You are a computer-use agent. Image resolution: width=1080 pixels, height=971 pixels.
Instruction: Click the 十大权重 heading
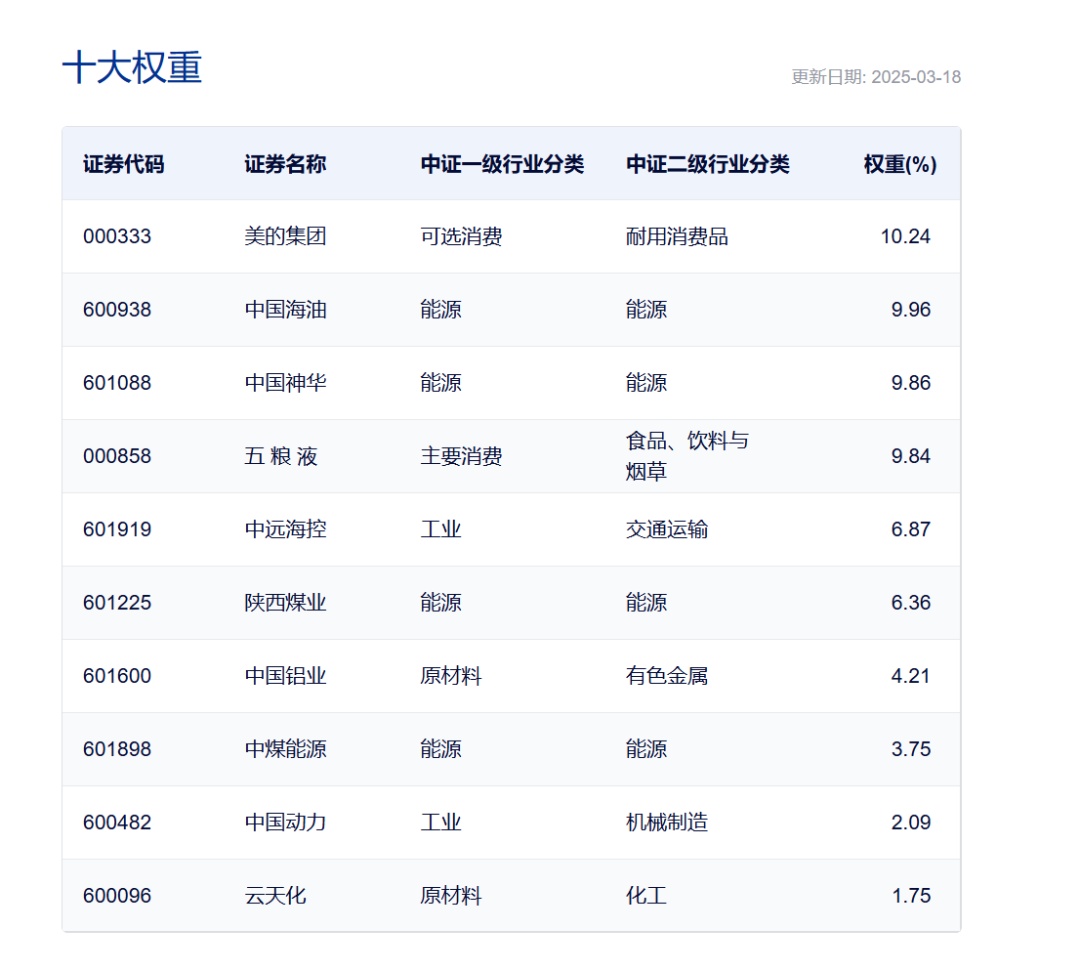pos(132,67)
